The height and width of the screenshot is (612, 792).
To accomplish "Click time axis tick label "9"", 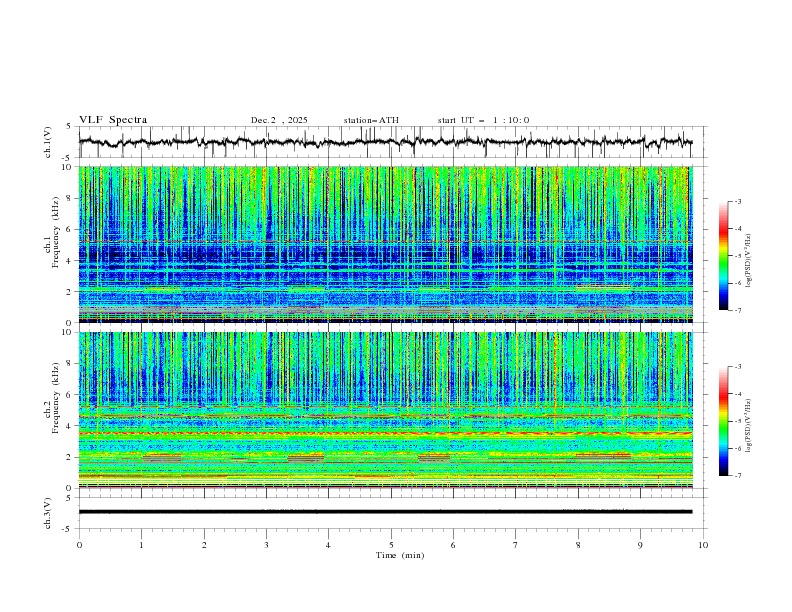I will tap(640, 545).
